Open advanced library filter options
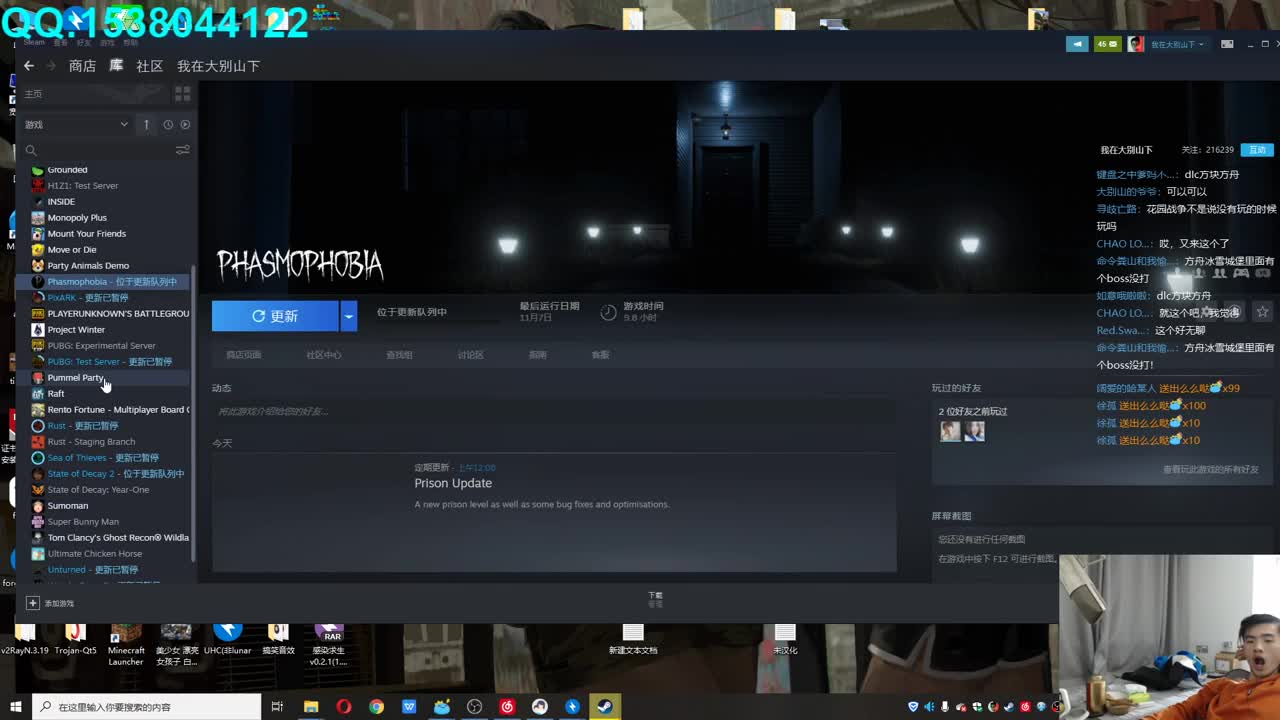 [182, 150]
